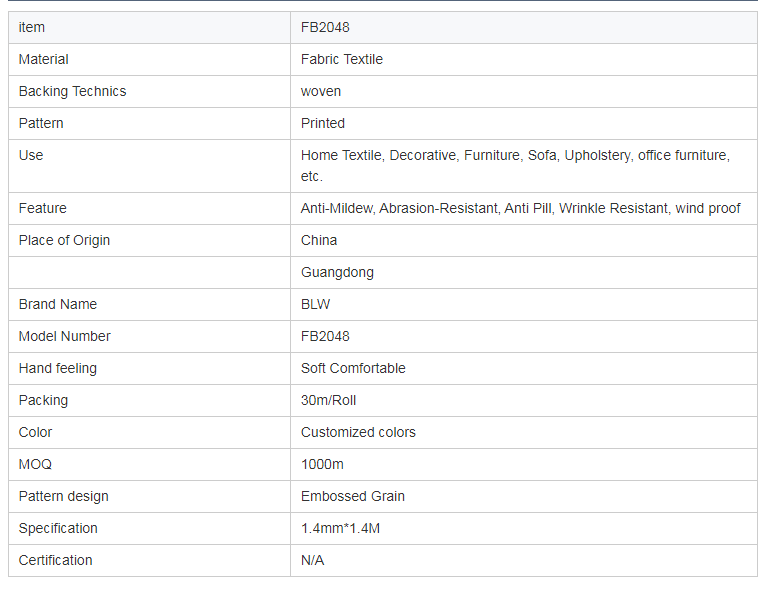This screenshot has height=589, width=766.
Task: Click the 'Soft Comfortable' hand feeling value
Action: click(x=353, y=368)
